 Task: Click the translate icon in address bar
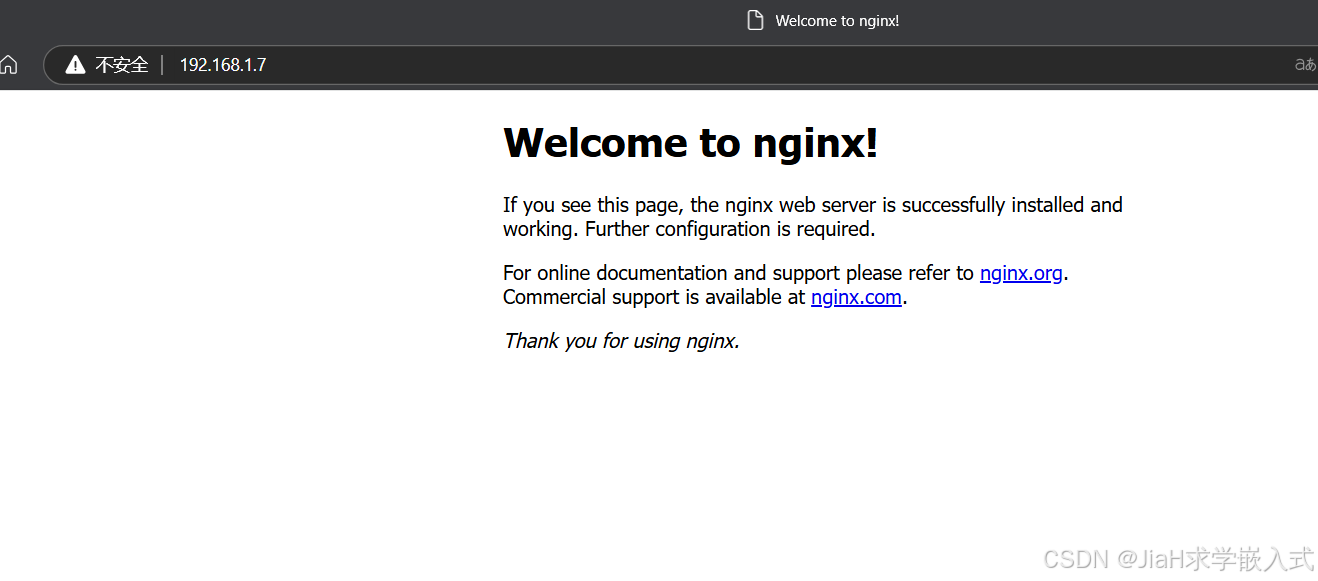(1305, 65)
